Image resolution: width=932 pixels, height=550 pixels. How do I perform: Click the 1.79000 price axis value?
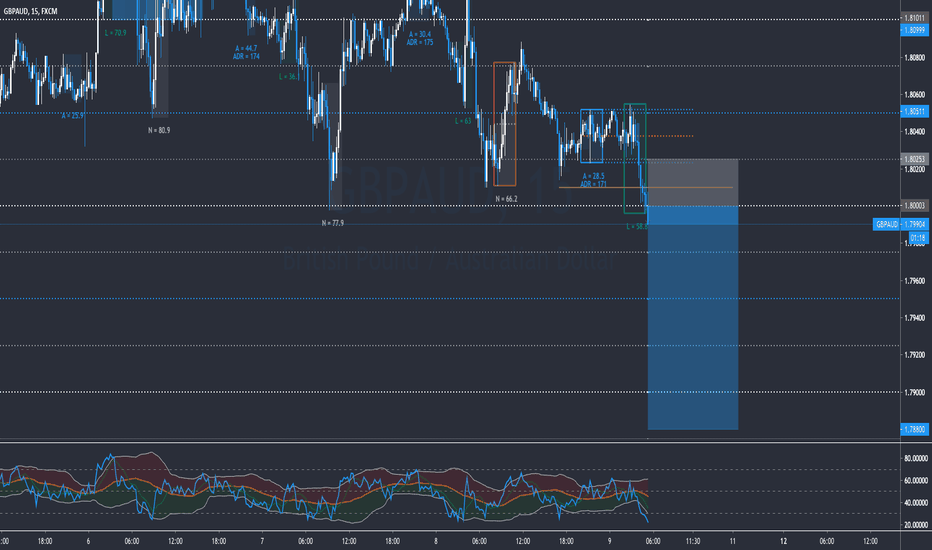tap(914, 392)
